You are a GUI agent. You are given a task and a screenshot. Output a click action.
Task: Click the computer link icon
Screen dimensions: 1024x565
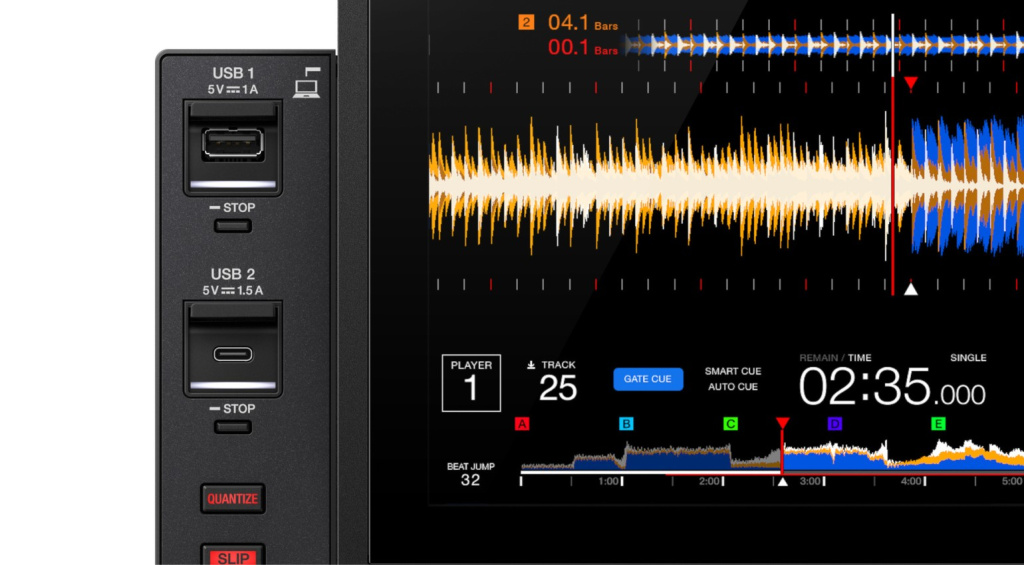[x=306, y=82]
